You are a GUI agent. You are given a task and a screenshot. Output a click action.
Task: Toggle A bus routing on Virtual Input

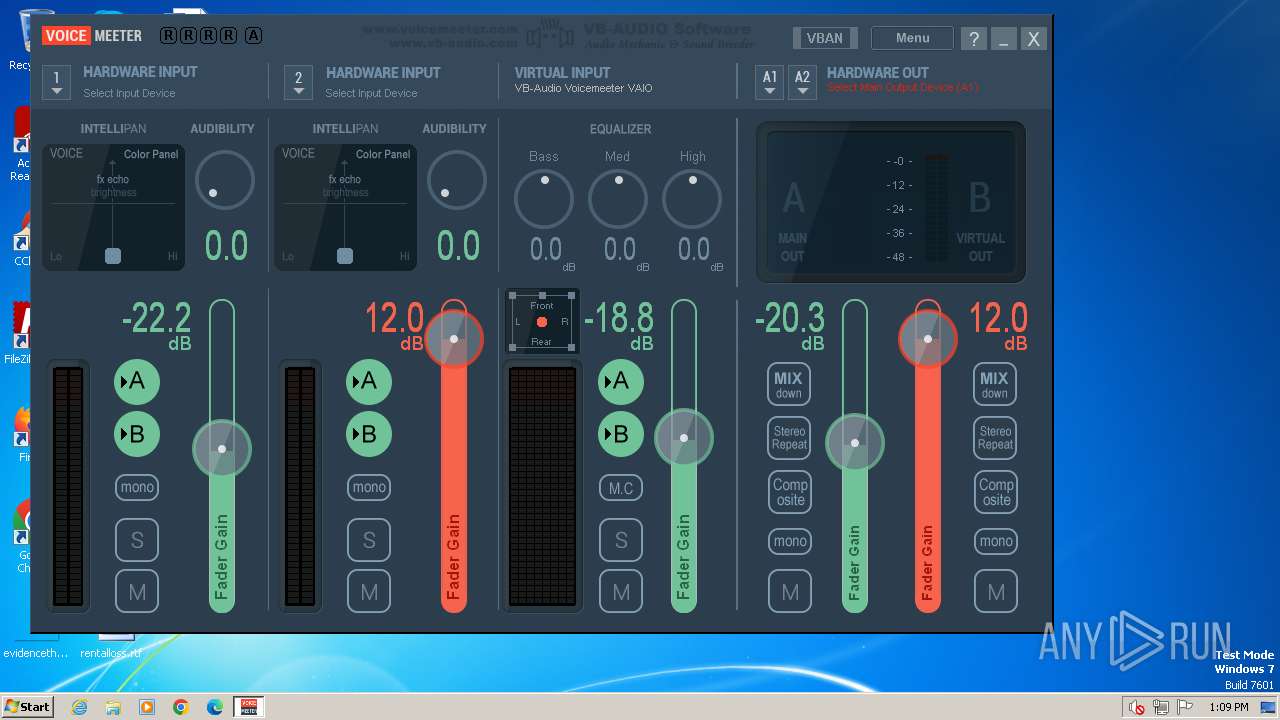pyautogui.click(x=621, y=381)
